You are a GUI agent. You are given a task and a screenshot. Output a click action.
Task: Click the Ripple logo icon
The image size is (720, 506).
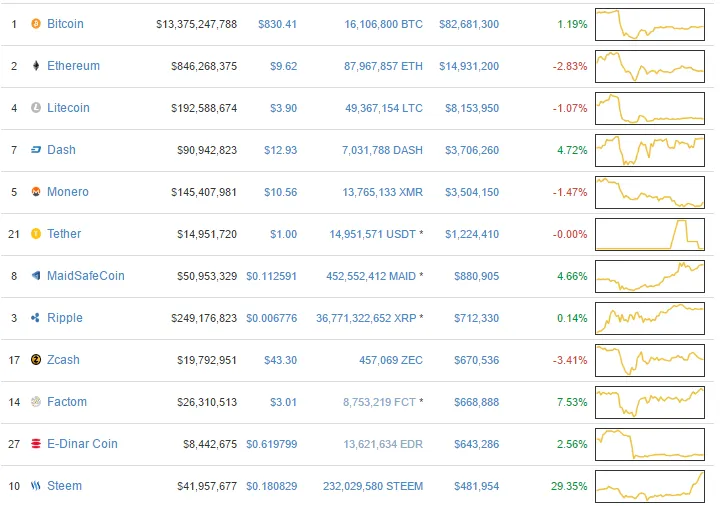35,318
